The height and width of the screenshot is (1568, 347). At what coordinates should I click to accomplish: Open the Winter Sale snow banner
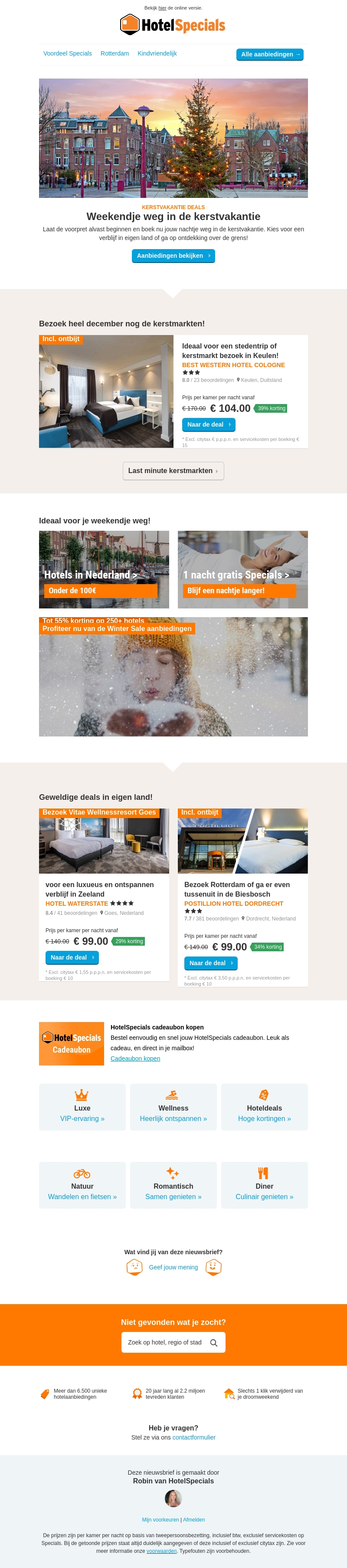[x=173, y=676]
